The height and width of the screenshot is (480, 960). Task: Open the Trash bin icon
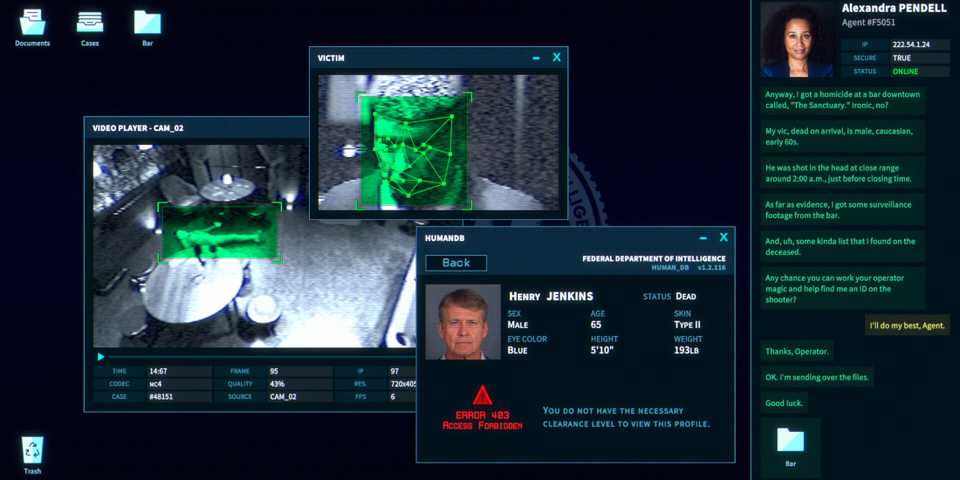[33, 451]
